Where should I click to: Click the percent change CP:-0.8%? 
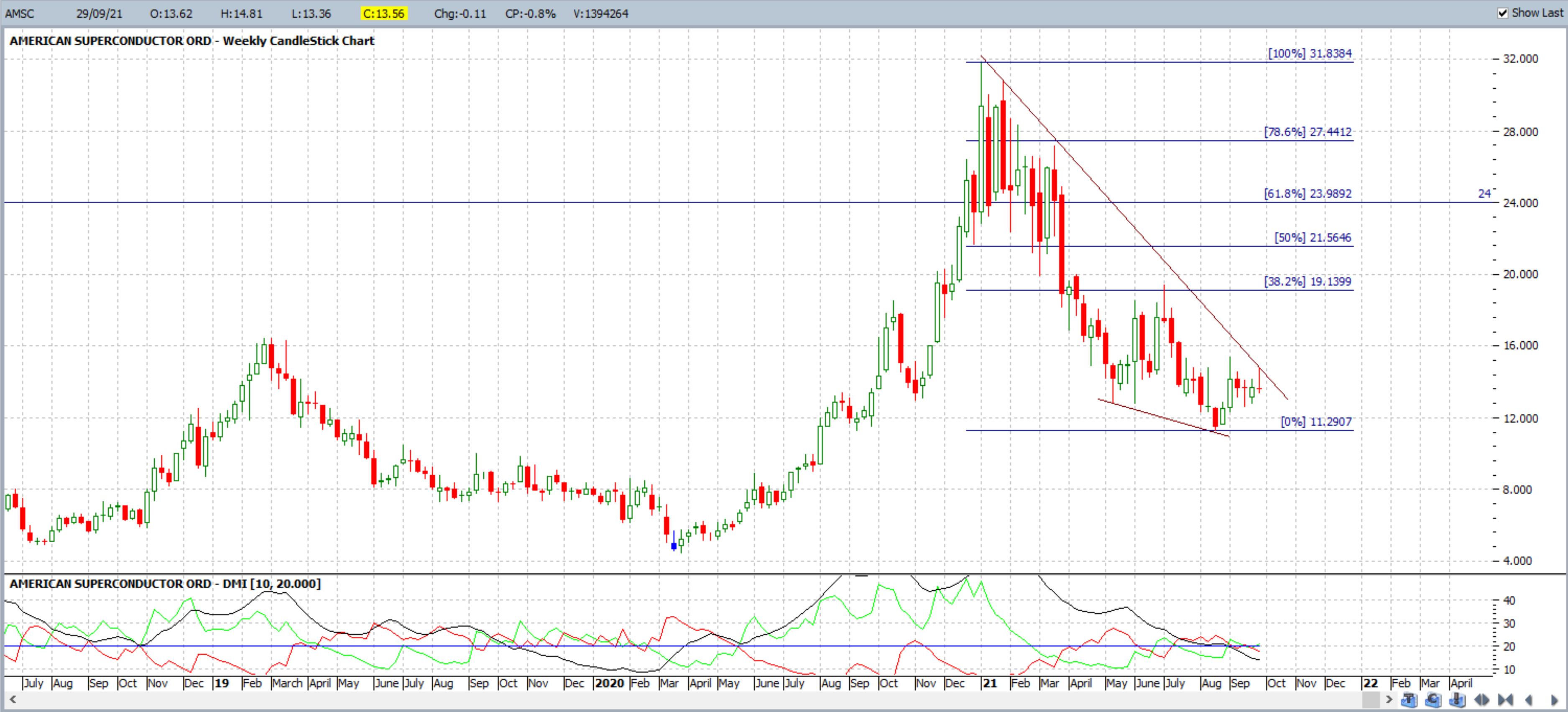point(530,13)
